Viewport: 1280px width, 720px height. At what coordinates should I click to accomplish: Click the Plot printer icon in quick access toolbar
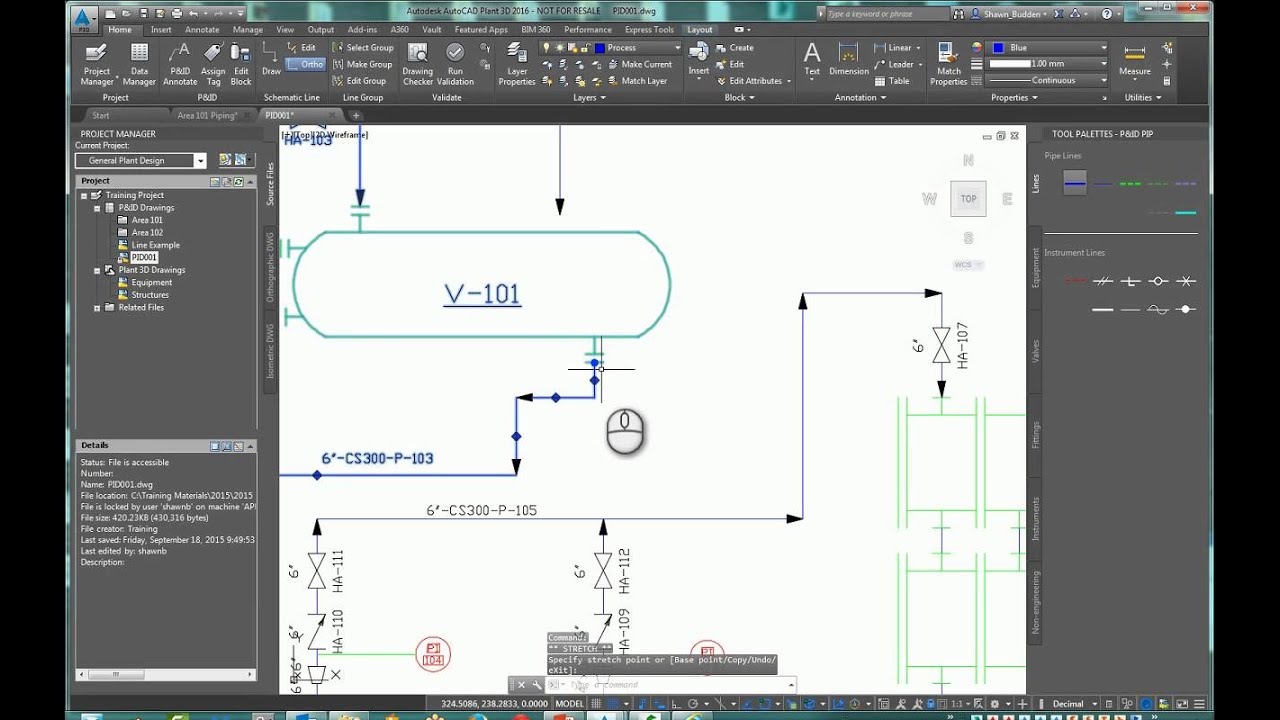pyautogui.click(x=177, y=13)
